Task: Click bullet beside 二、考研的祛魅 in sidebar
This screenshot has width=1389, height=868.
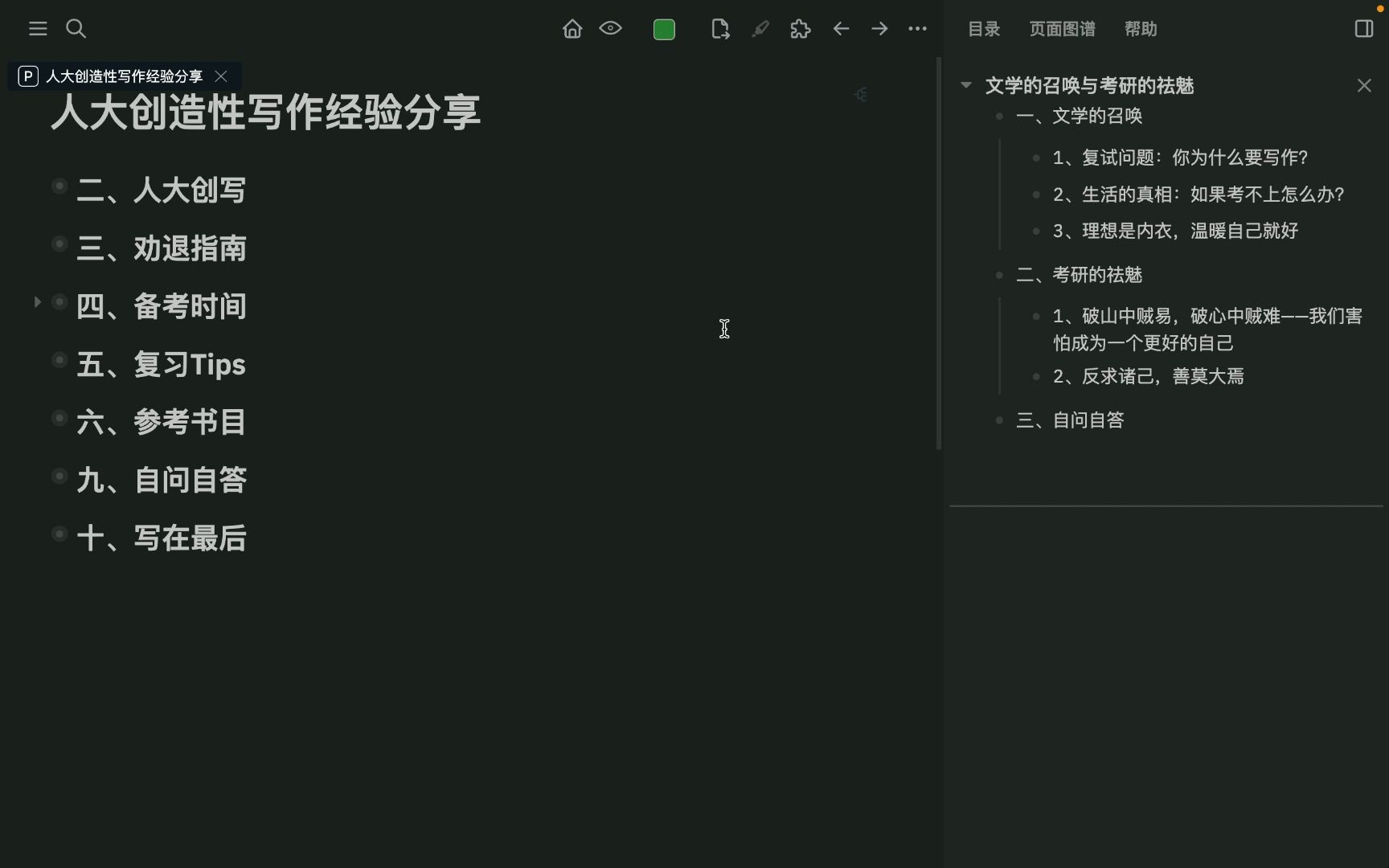Action: pyautogui.click(x=999, y=276)
